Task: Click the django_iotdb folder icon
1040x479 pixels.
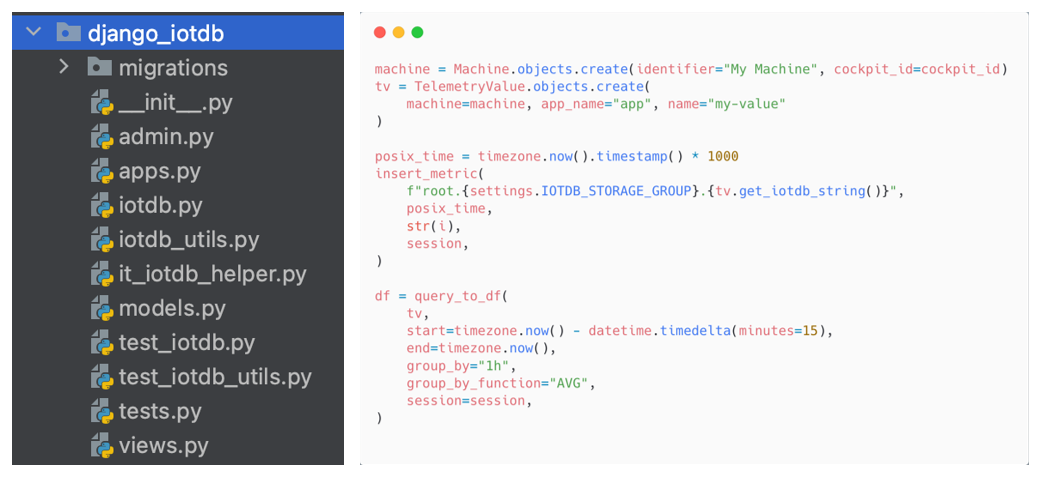Action: tap(68, 32)
